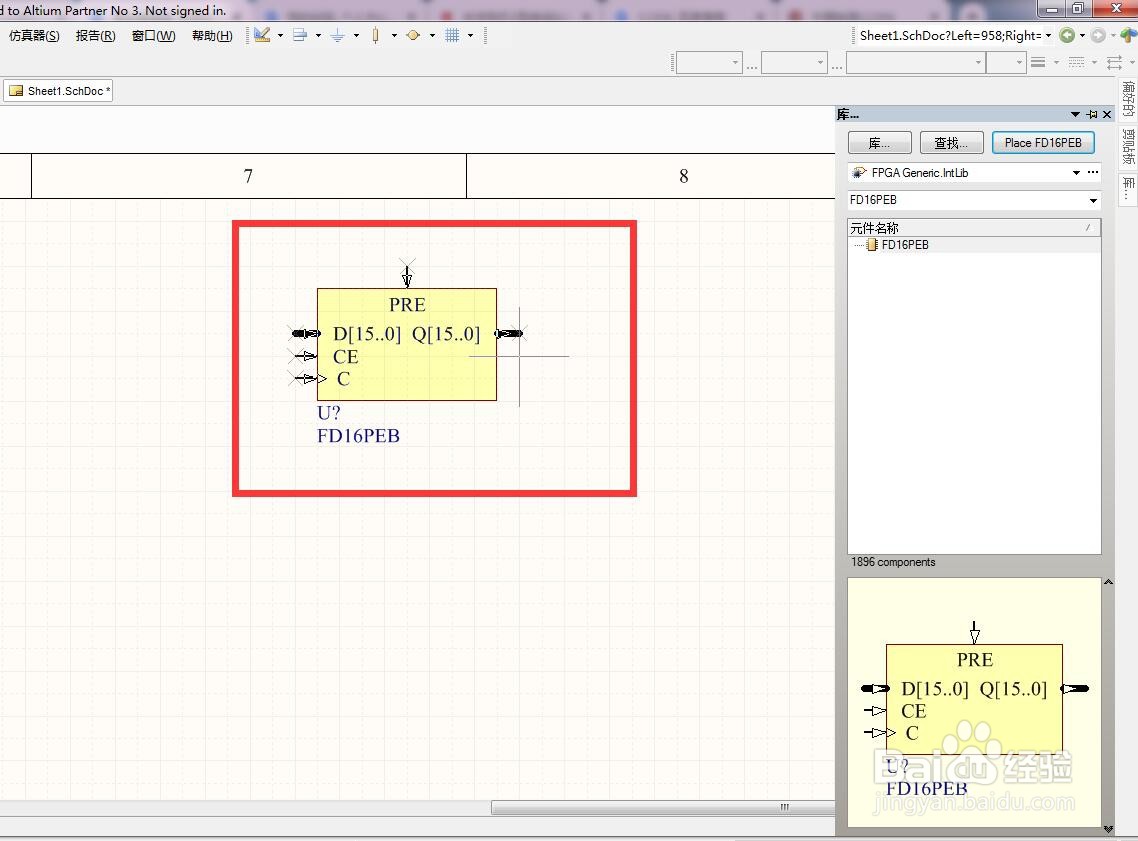Expand the FPGA Generic.IntLib library dropdown
Image resolution: width=1138 pixels, height=841 pixels.
1076,173
